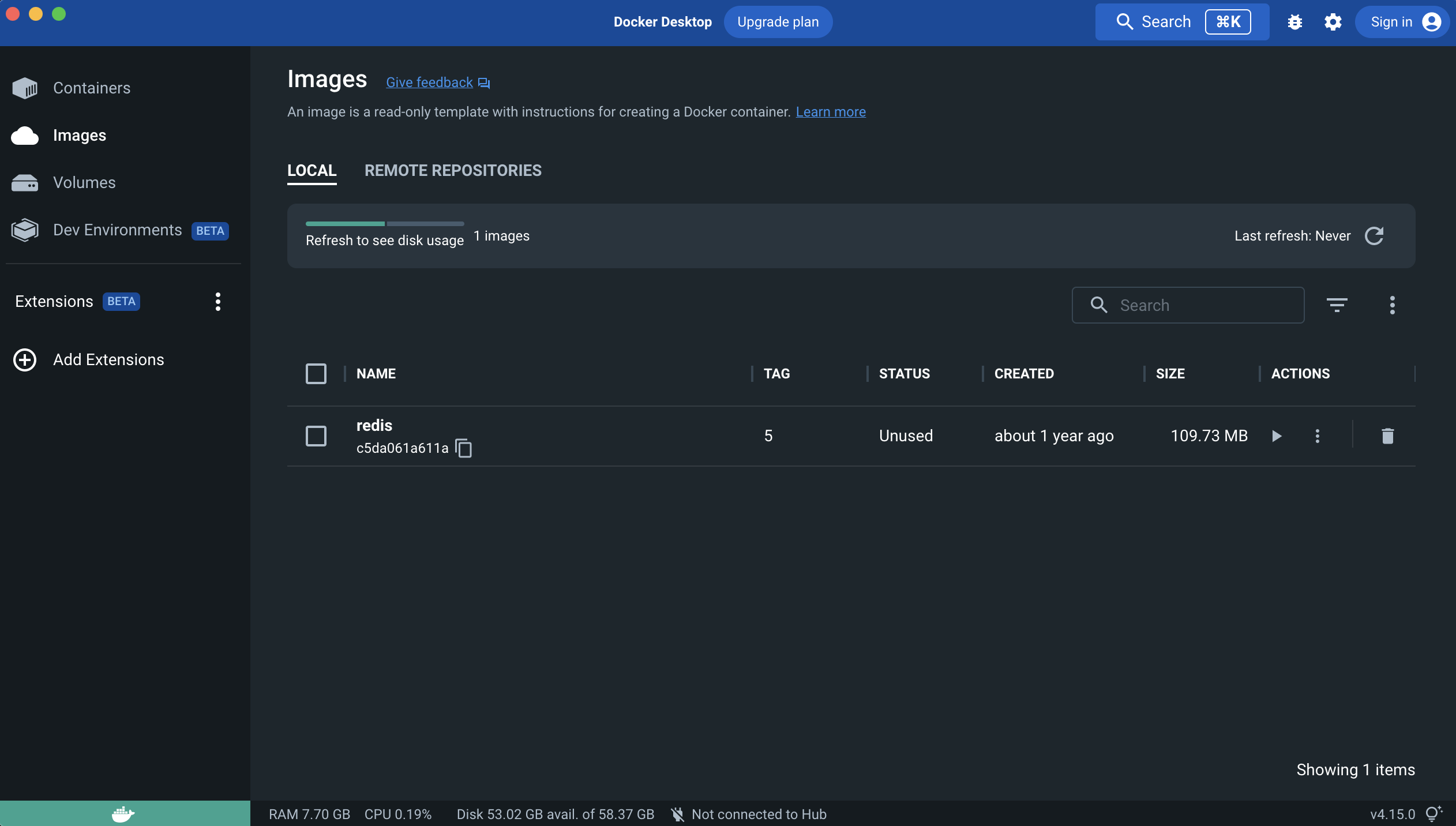Click the Docker whale icon in status bar
The width and height of the screenshot is (1456, 826).
(123, 814)
